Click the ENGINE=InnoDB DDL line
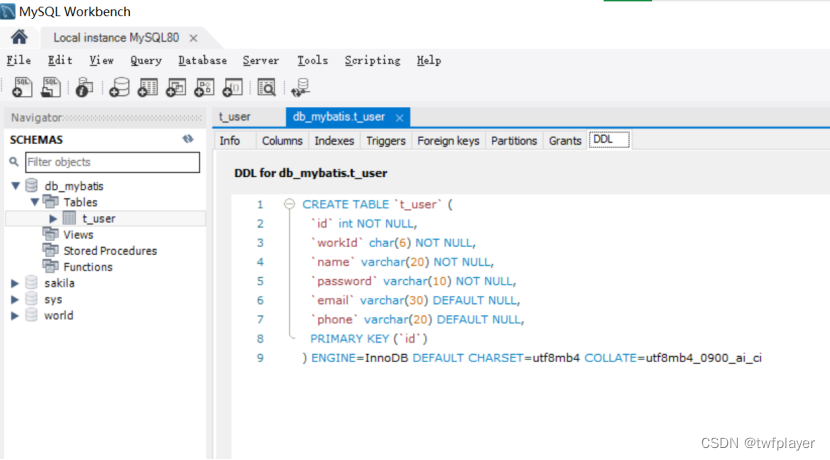The width and height of the screenshot is (830, 460). coord(532,358)
